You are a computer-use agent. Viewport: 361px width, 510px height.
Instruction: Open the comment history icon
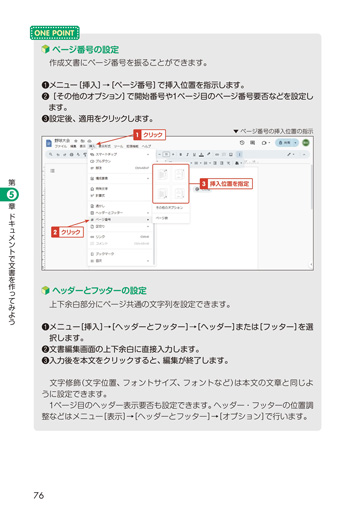point(252,143)
